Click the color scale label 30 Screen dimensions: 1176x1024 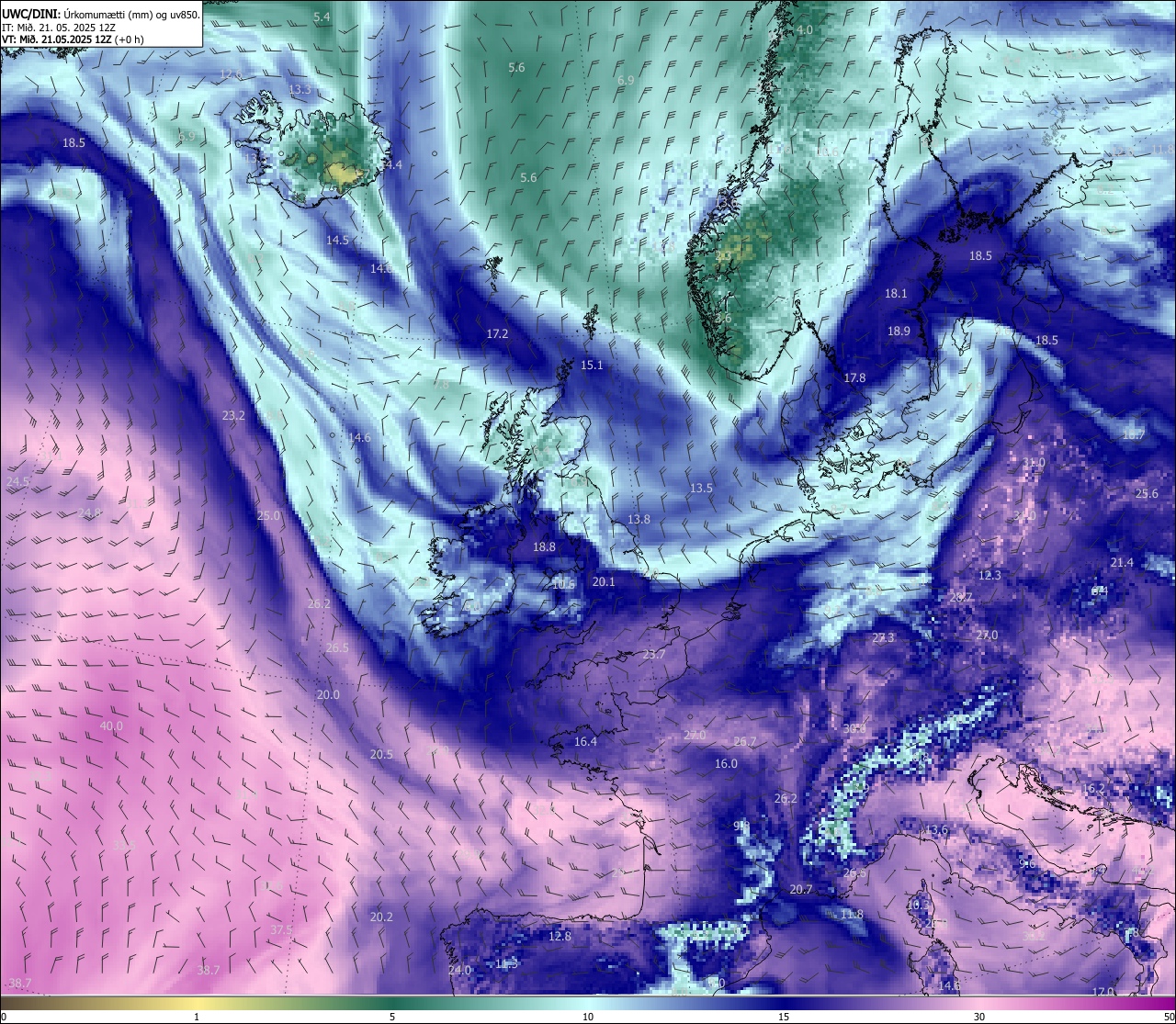tap(979, 1017)
